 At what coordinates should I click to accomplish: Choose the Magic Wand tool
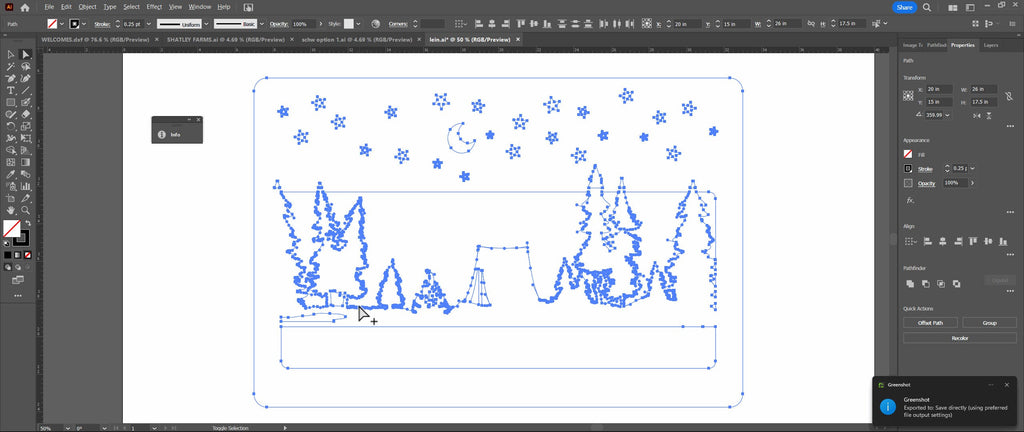coord(11,67)
